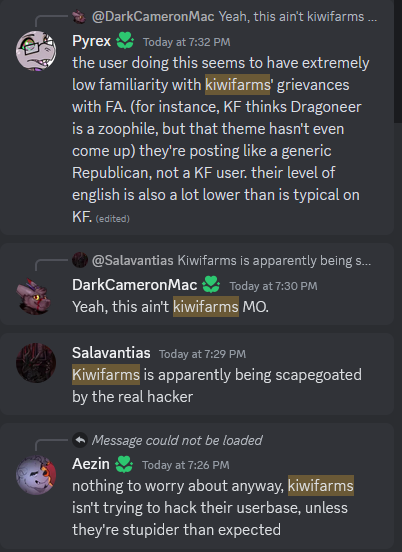The image size is (402, 552).
Task: Open DarkCameronMac's avatar picture
Action: (36, 295)
